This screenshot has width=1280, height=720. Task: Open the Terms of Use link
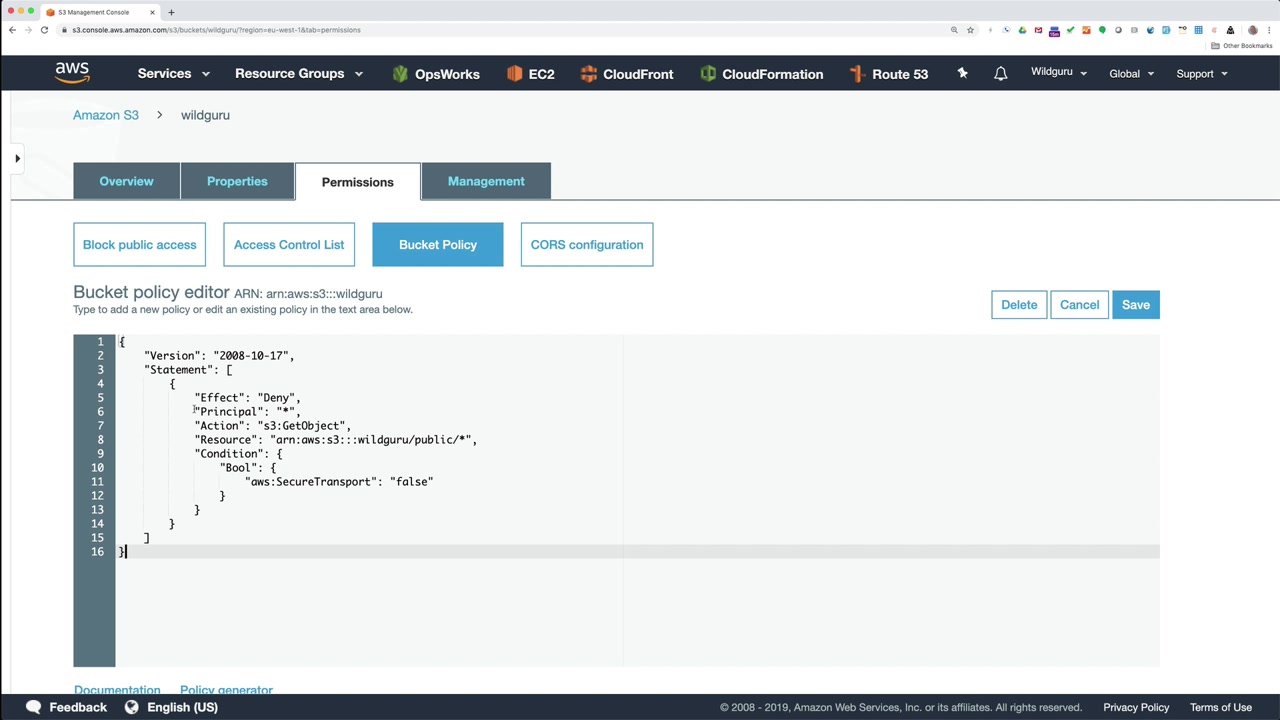[x=1221, y=707]
